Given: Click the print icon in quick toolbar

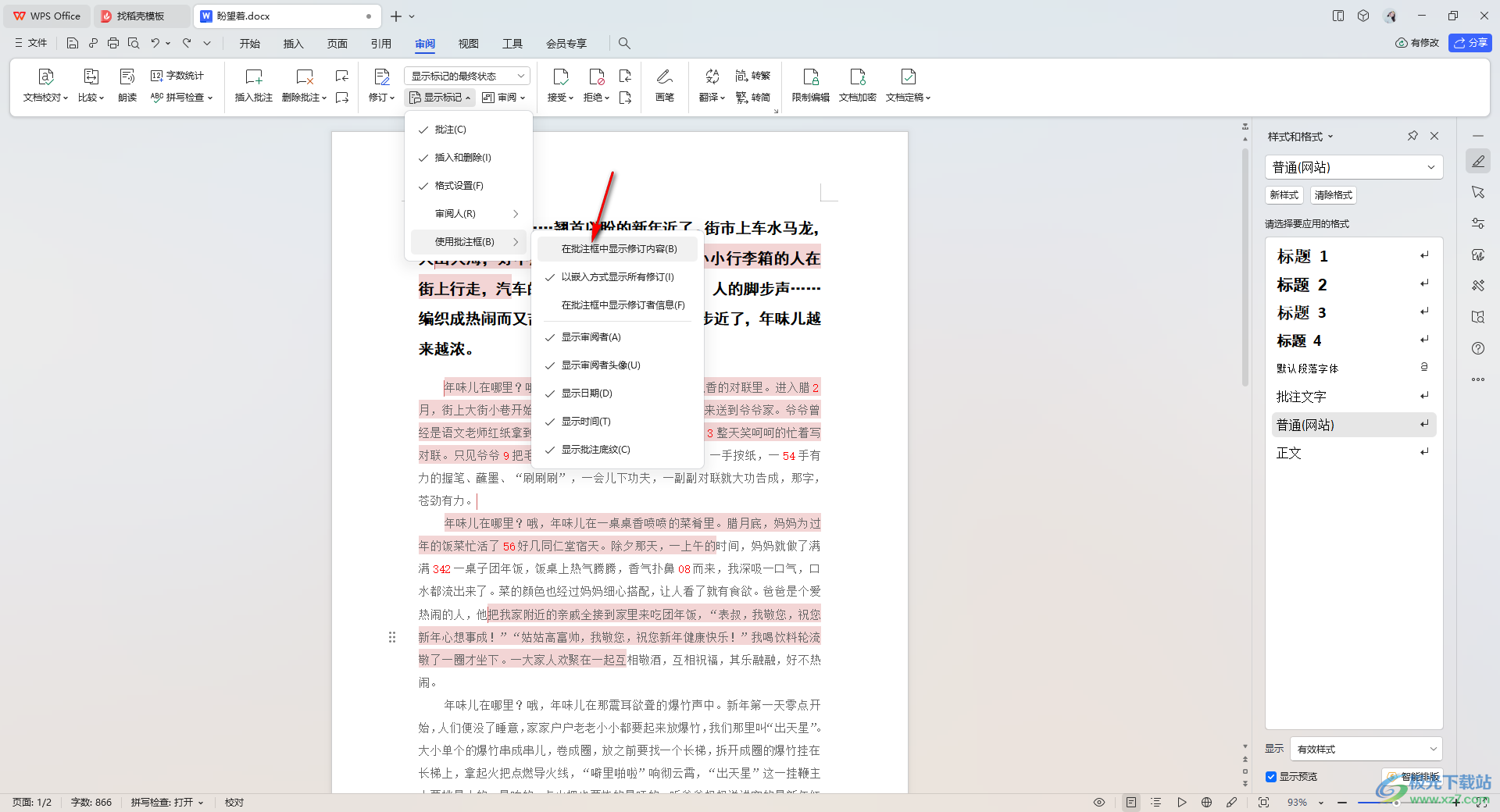Looking at the screenshot, I should point(113,44).
